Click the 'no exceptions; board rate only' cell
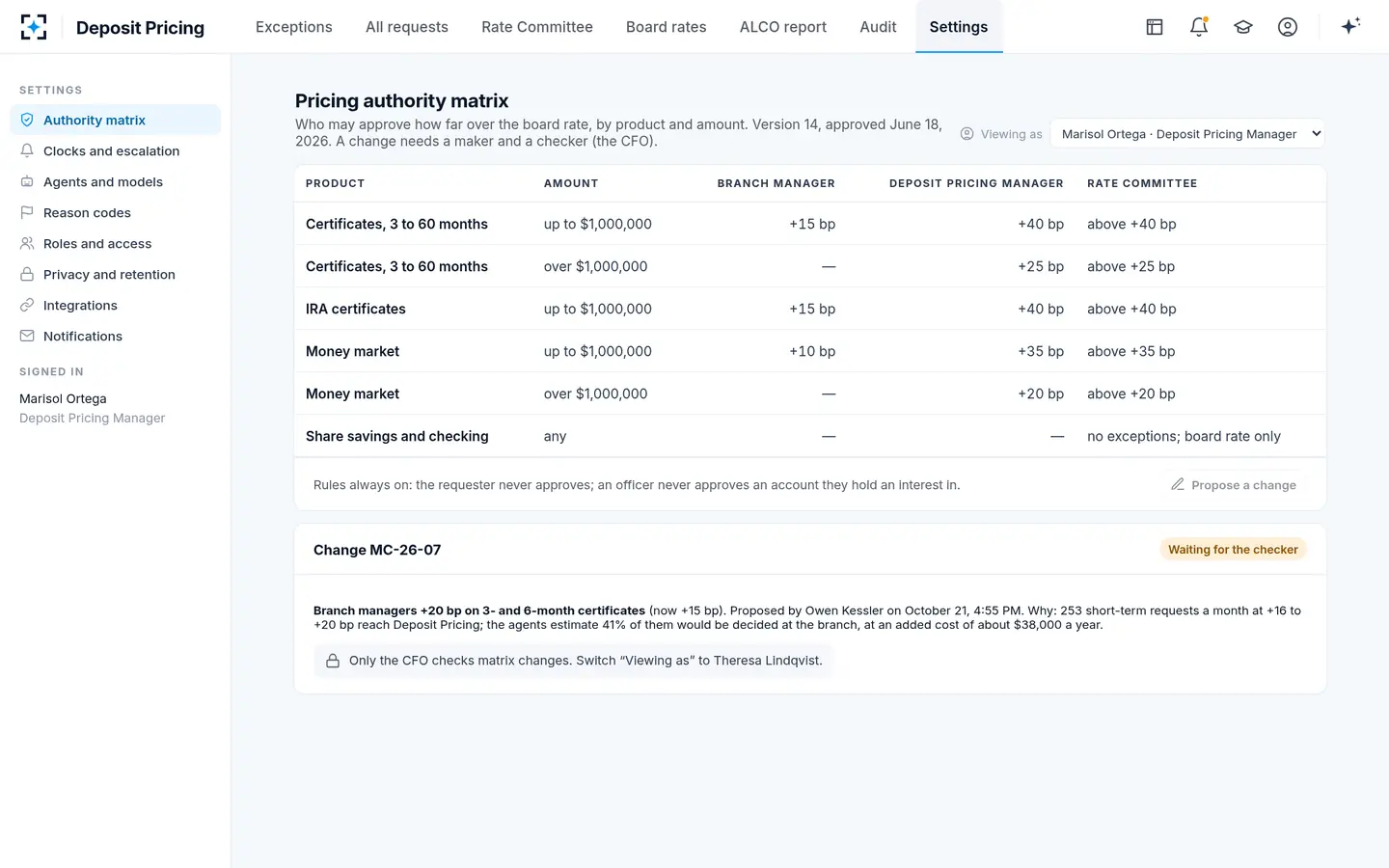 coord(1184,436)
